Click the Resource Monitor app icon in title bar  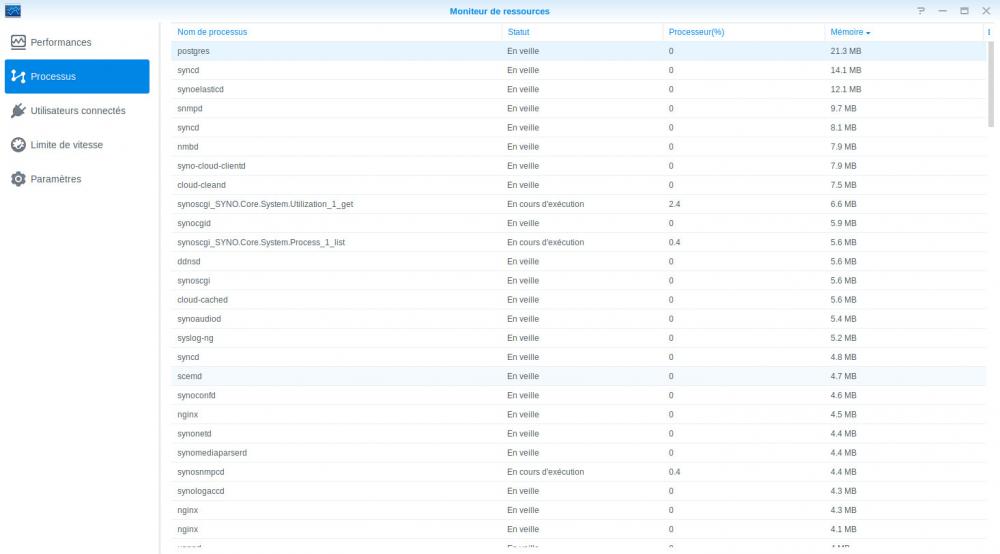point(13,11)
